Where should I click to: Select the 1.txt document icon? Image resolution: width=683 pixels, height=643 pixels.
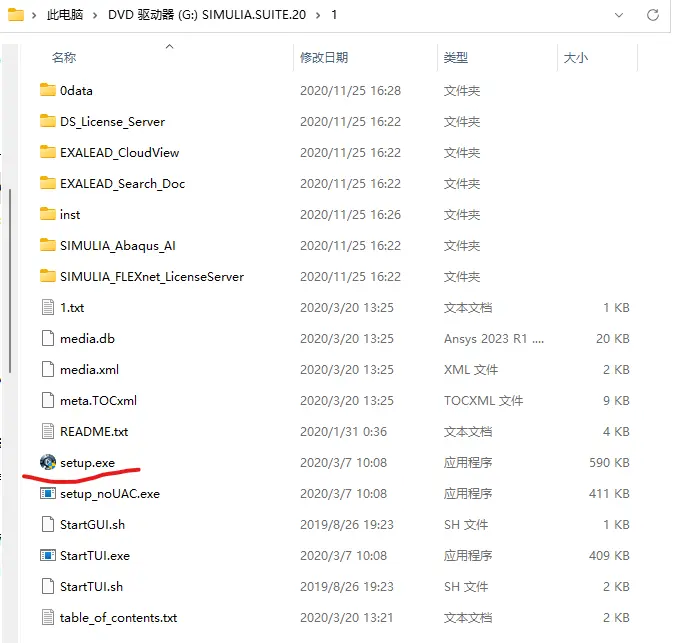(47, 307)
